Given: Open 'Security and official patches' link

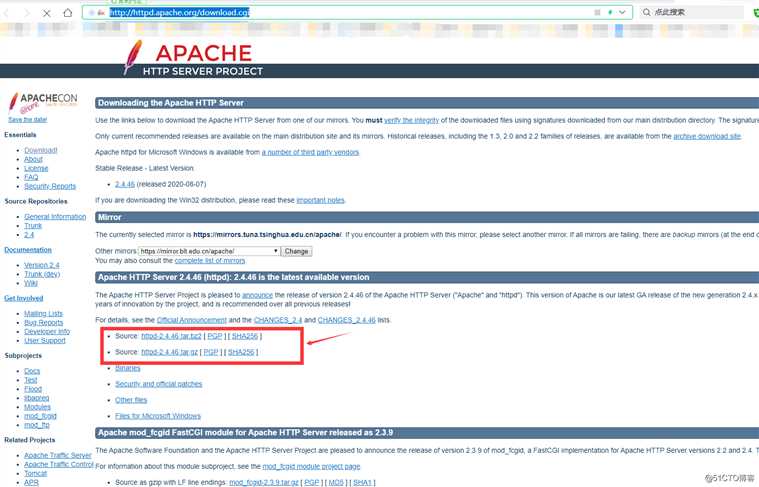Looking at the screenshot, I should tap(159, 384).
